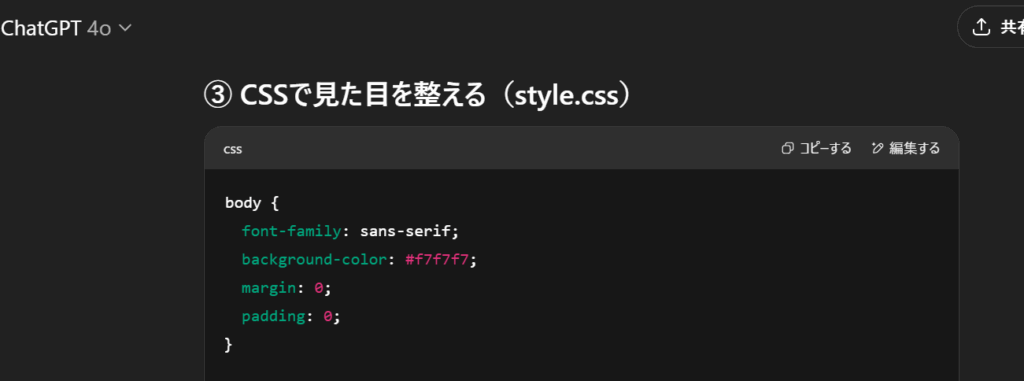
Task: Click the background-color property name
Action: [x=315, y=259]
